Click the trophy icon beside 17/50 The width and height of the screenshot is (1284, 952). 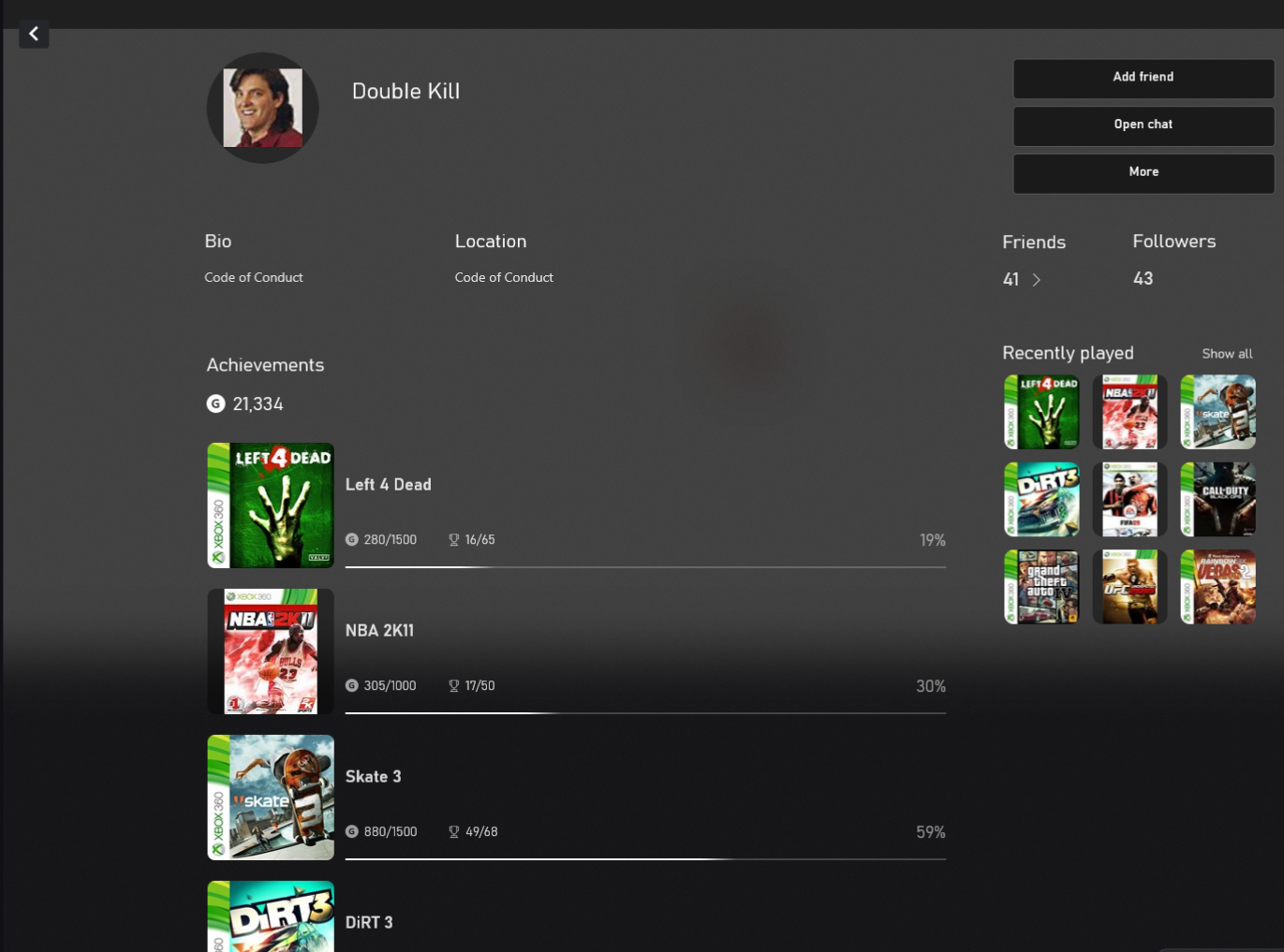pyautogui.click(x=454, y=686)
